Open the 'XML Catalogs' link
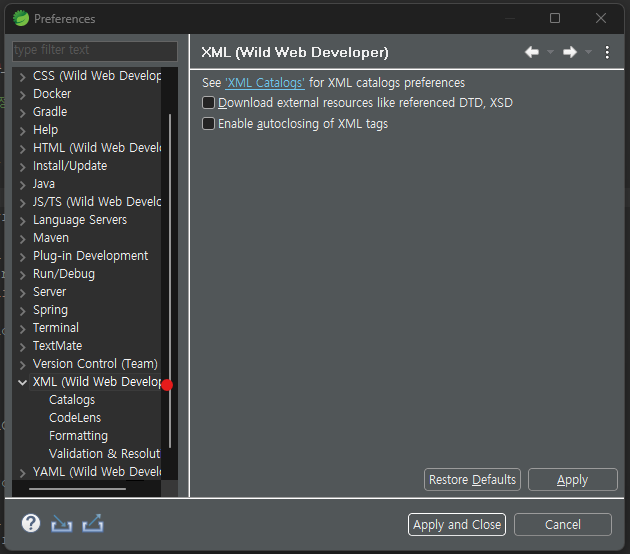Image resolution: width=630 pixels, height=554 pixels. point(265,83)
